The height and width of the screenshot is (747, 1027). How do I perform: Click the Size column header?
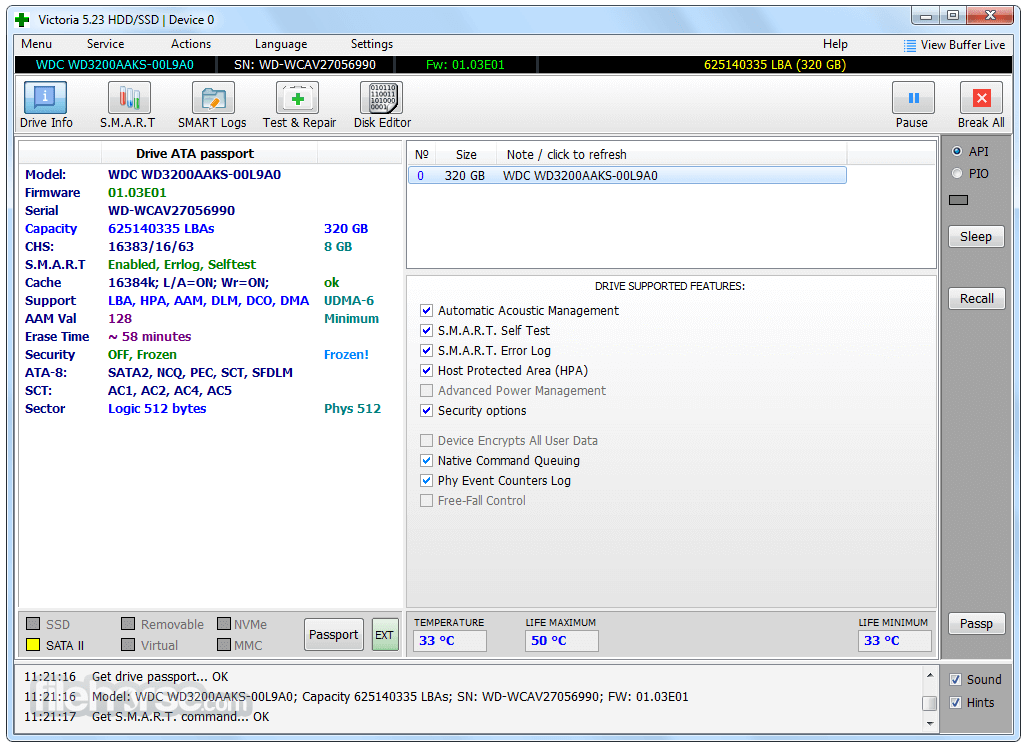coord(466,155)
